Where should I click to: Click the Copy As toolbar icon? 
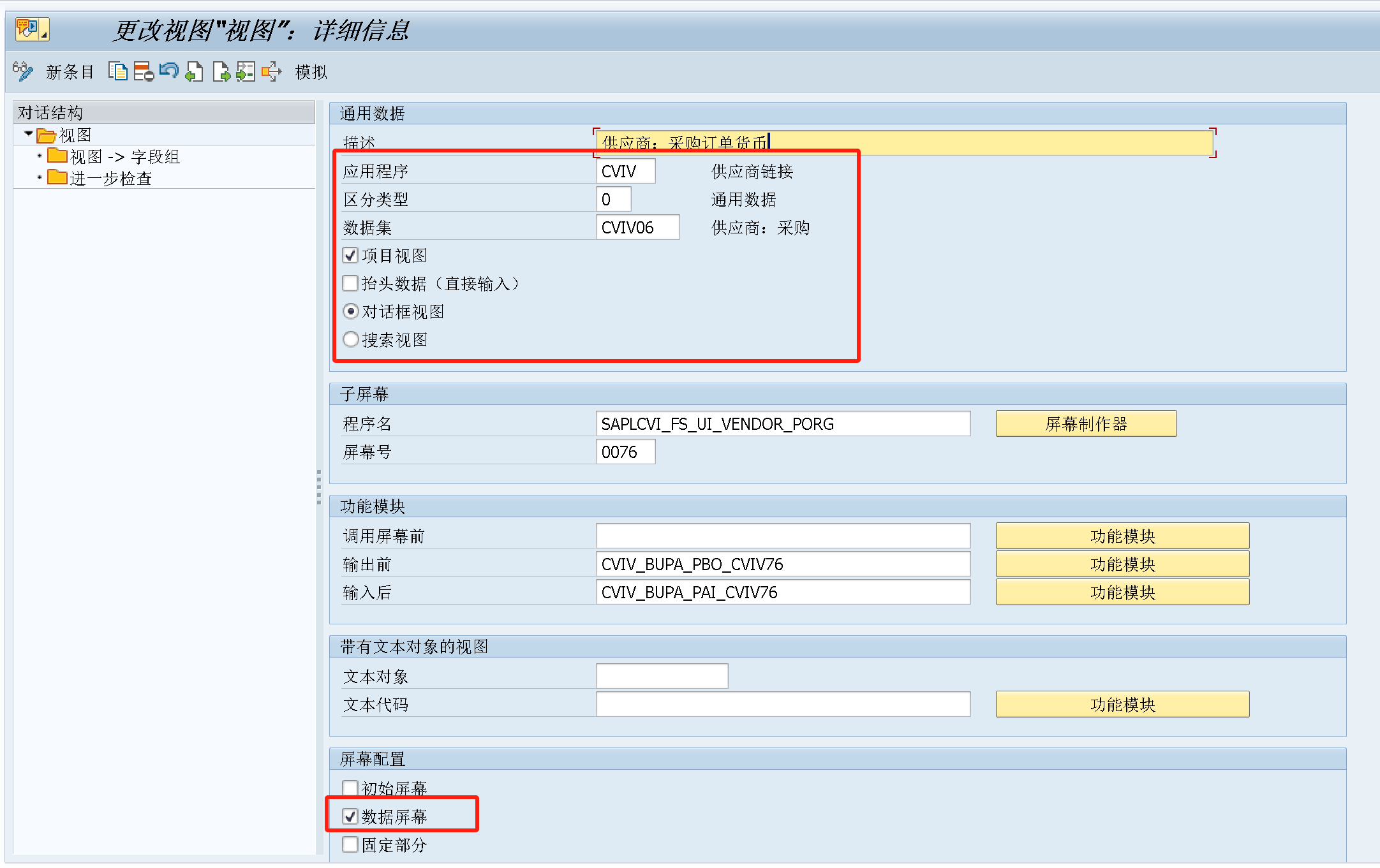coord(118,71)
